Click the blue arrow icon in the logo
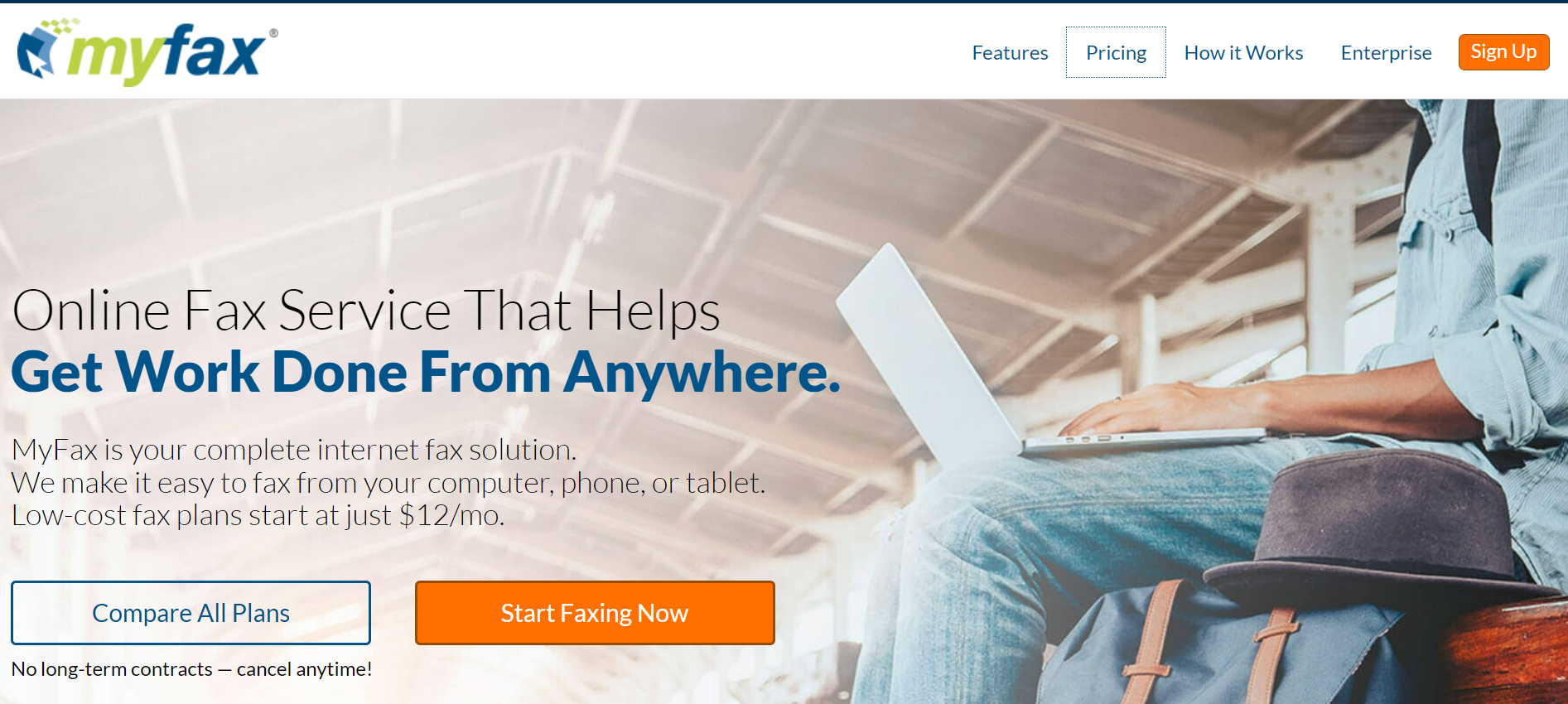The image size is (1568, 704). coord(36,52)
